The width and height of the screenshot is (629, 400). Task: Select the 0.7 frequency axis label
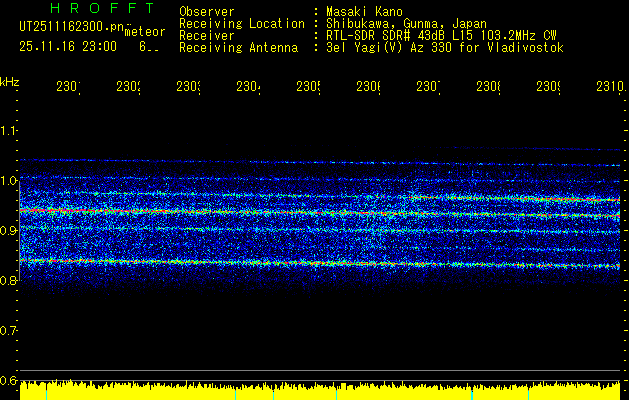coord(9,331)
